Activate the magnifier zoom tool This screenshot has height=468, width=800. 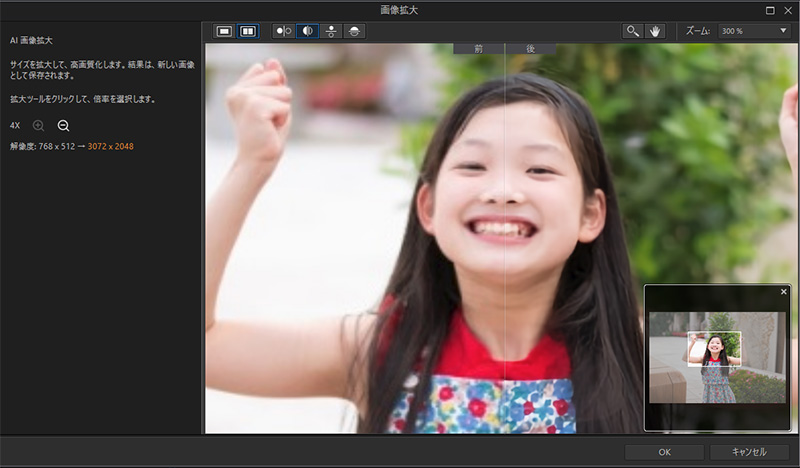(x=632, y=31)
